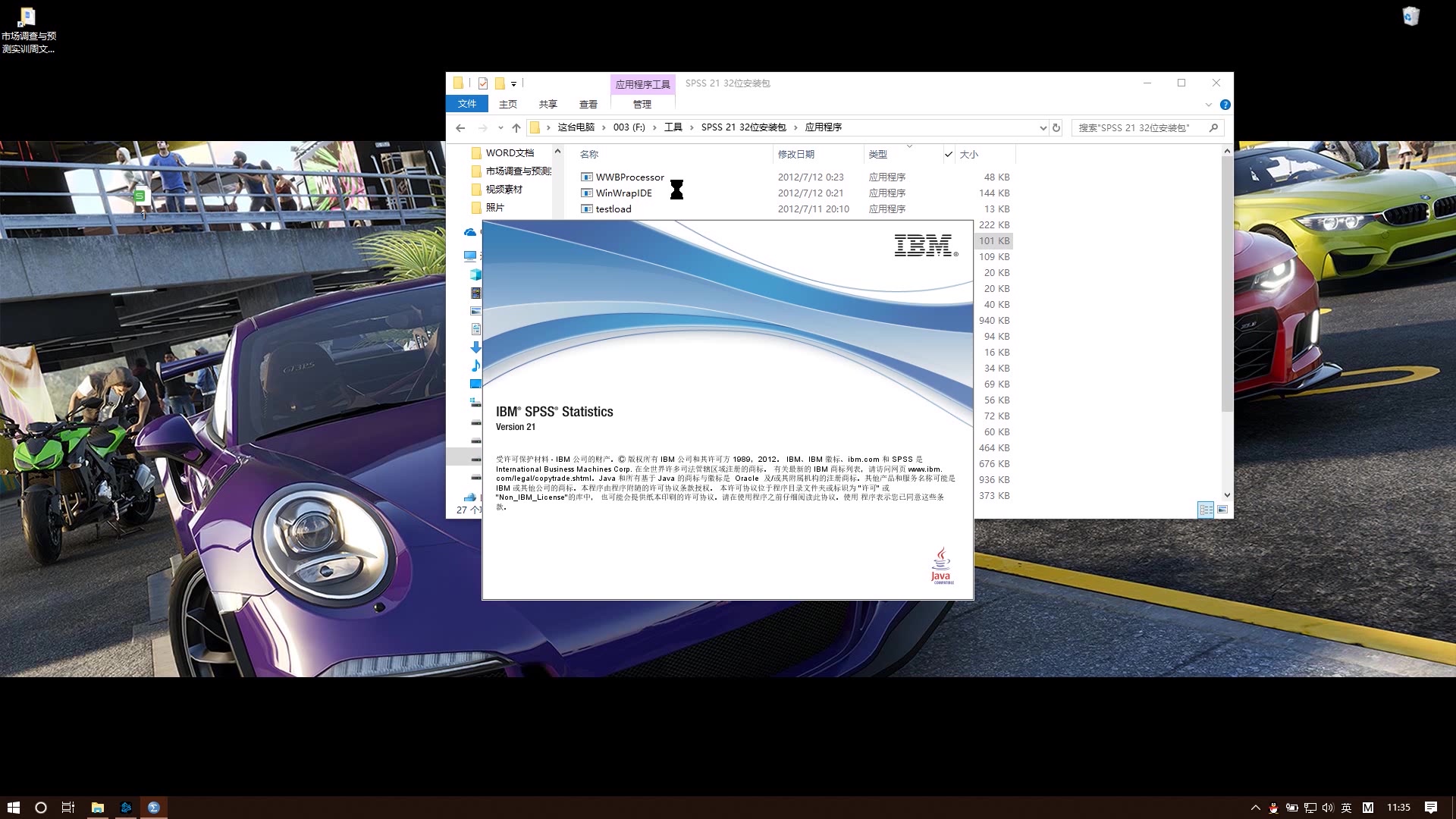Click the 应用程序工具 contextual tab
Screen dimensions: 1456x819
(x=642, y=84)
